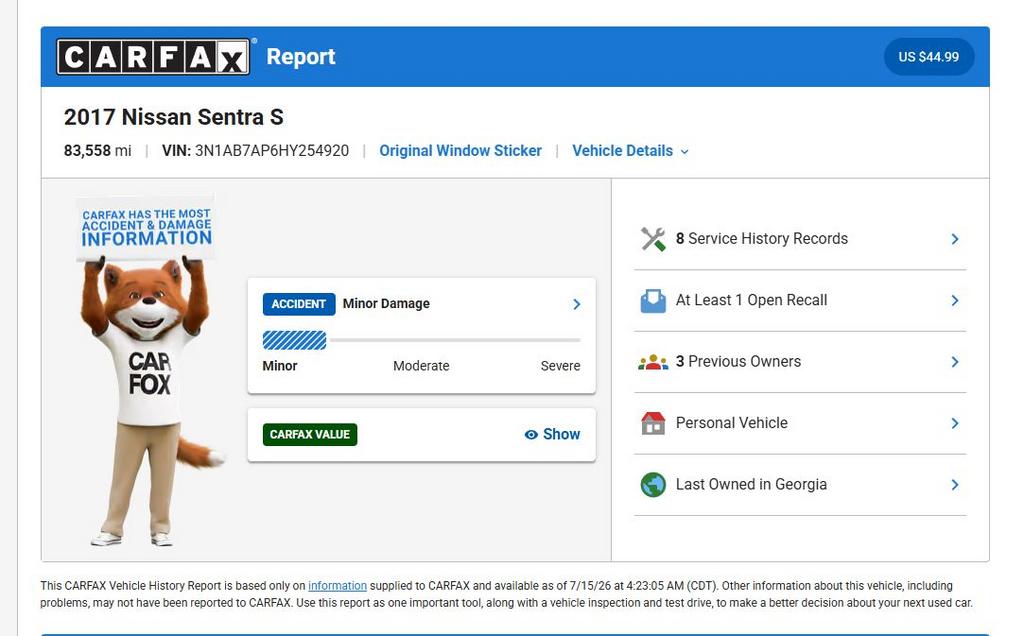1024x636 pixels.
Task: Open Minor Damage accident details chevron
Action: click(x=577, y=304)
